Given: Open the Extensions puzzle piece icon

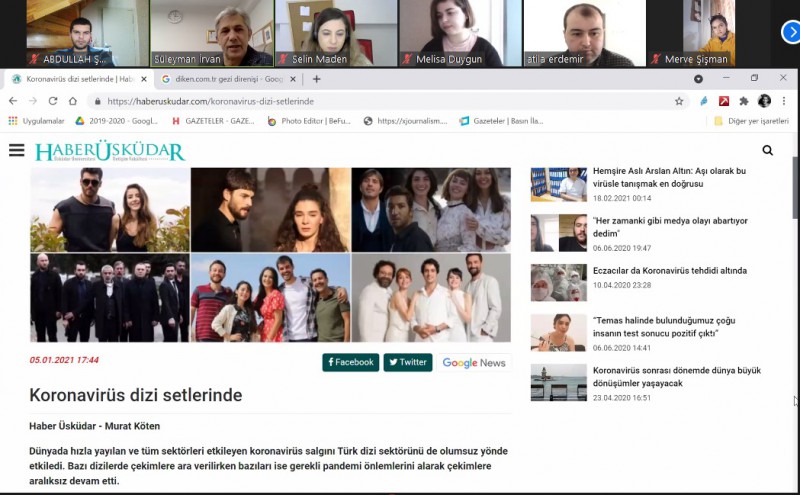Looking at the screenshot, I should pos(743,101).
